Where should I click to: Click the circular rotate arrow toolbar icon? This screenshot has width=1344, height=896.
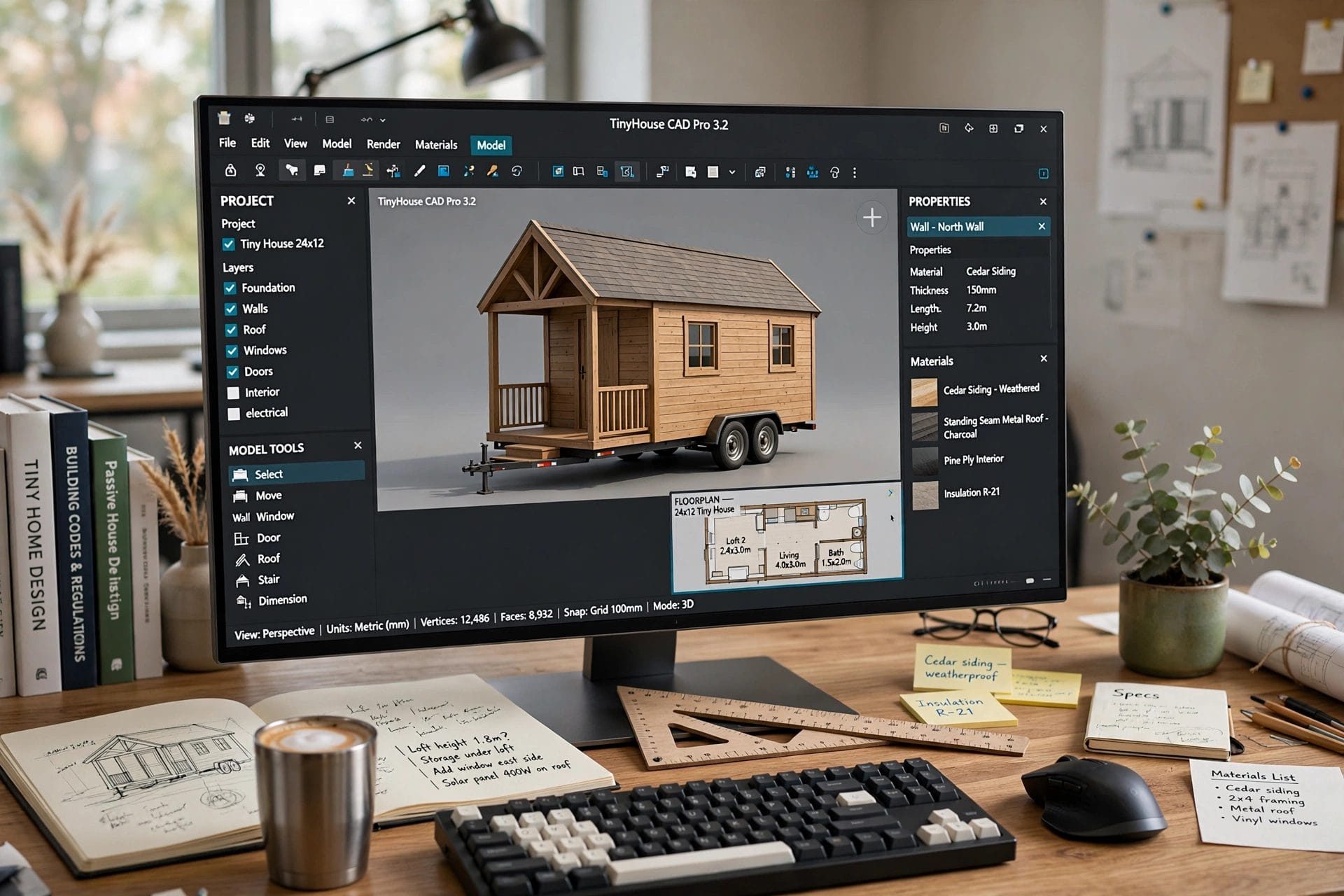(517, 171)
